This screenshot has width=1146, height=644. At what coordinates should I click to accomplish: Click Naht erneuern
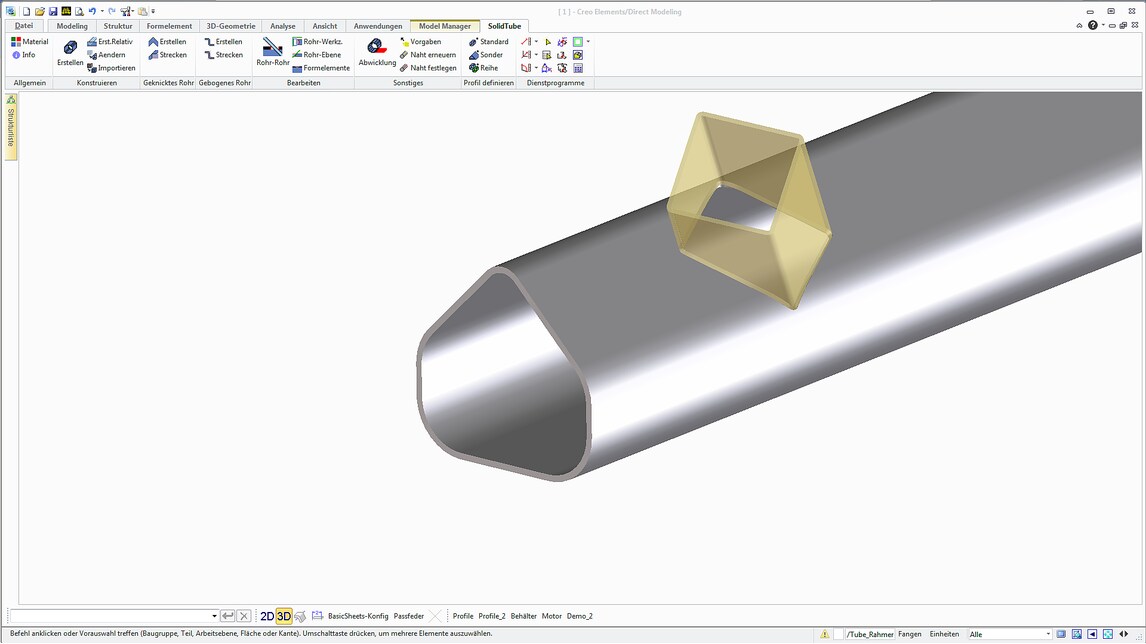pos(428,55)
